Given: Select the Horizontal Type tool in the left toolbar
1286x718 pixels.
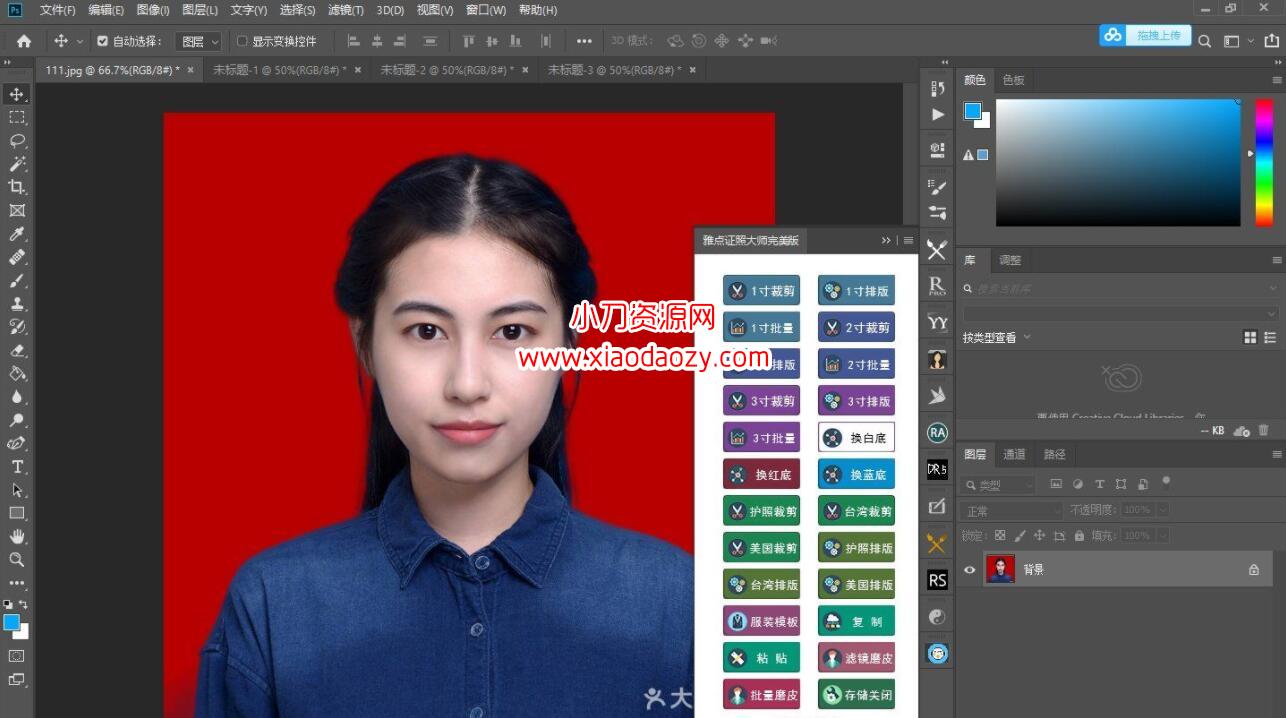Looking at the screenshot, I should point(17,467).
